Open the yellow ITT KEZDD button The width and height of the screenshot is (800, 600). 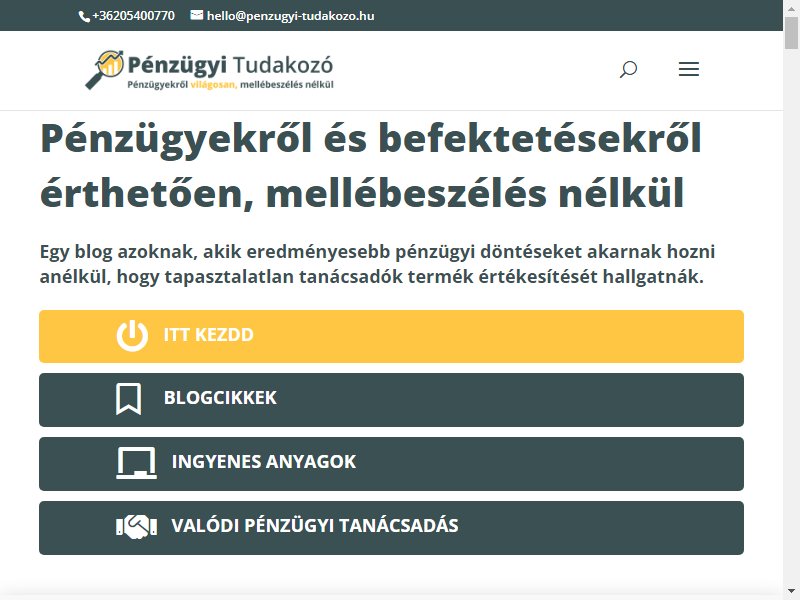(x=391, y=336)
